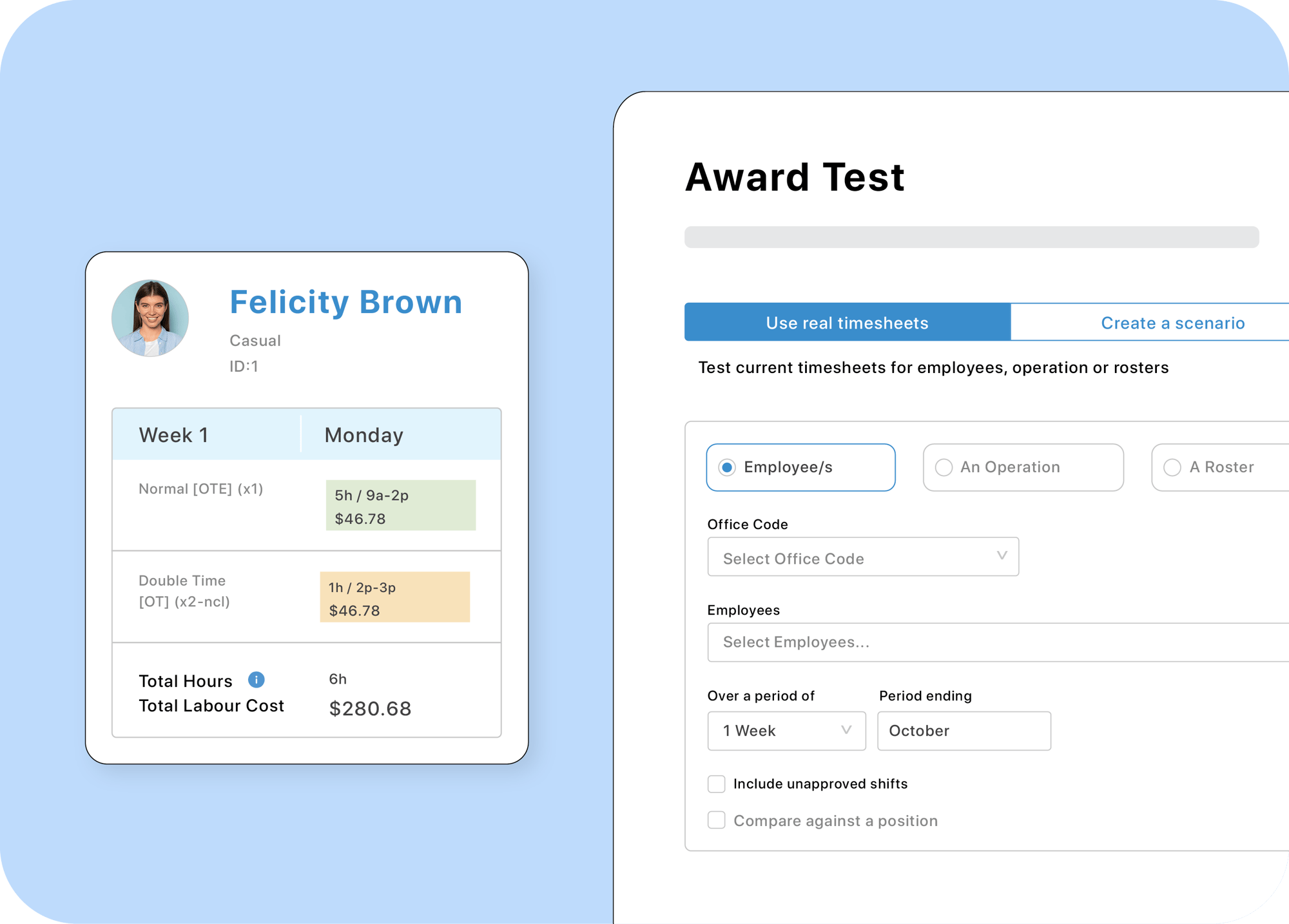This screenshot has height=924, width=1289.
Task: Click the 1 Week dropdown chevron
Action: click(846, 730)
